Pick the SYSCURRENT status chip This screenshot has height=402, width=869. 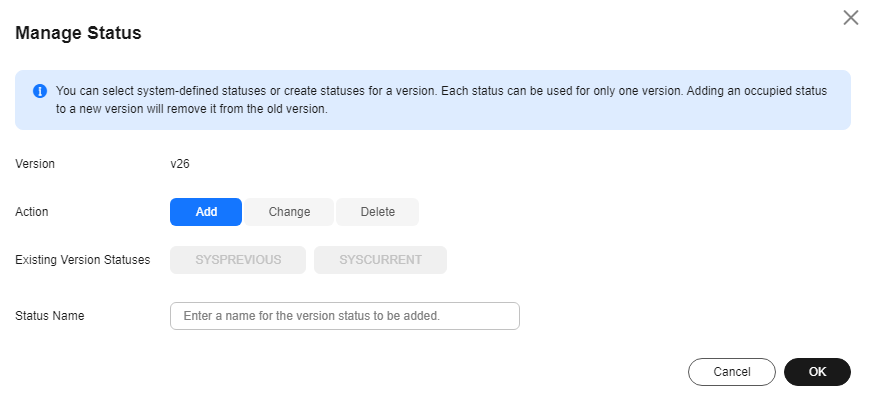point(380,260)
